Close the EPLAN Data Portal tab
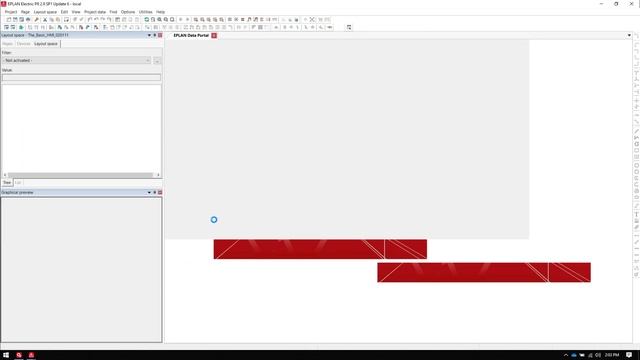This screenshot has width=640, height=360. [214, 36]
